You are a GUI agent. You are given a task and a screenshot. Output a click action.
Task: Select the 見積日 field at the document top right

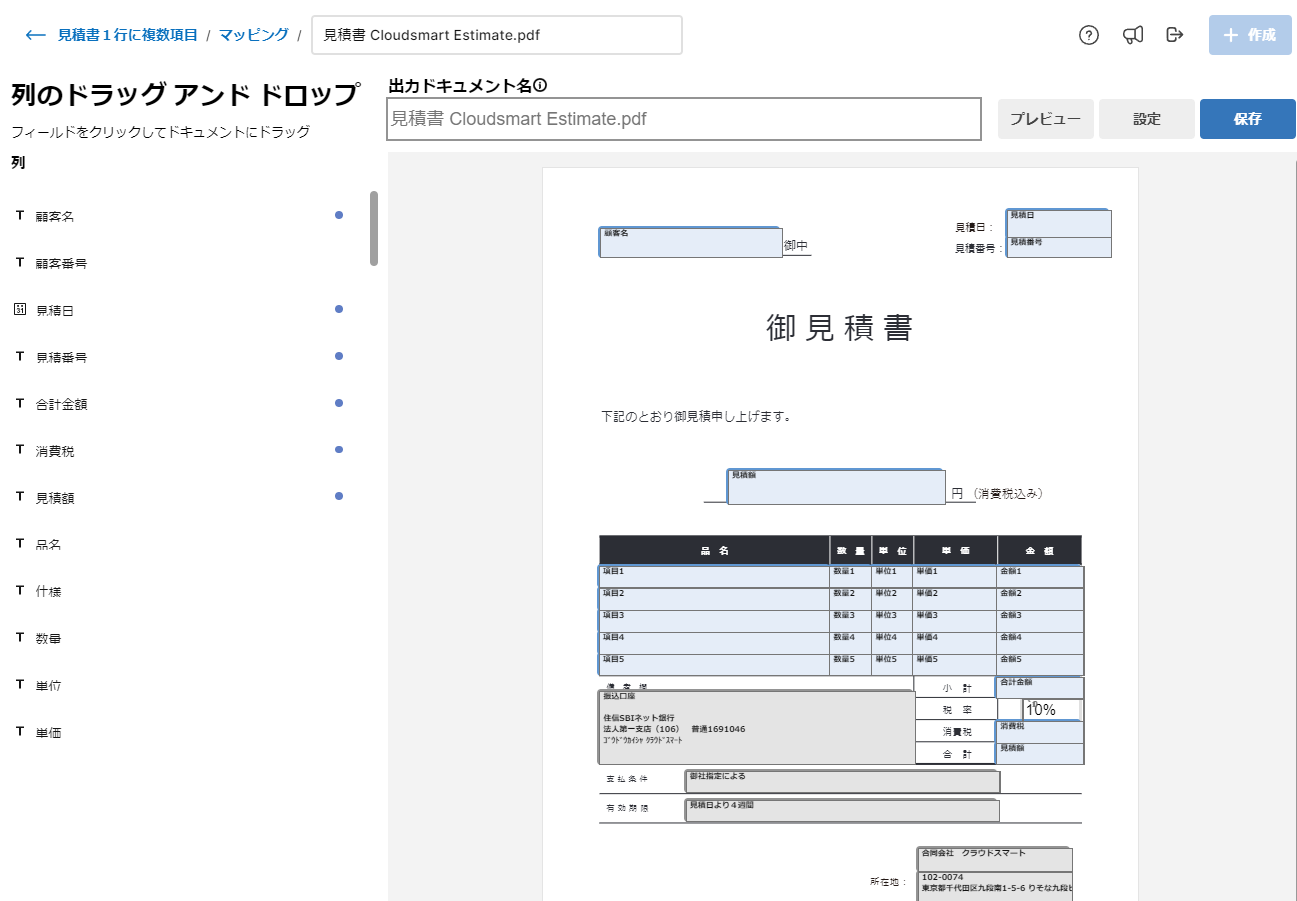pos(1058,223)
